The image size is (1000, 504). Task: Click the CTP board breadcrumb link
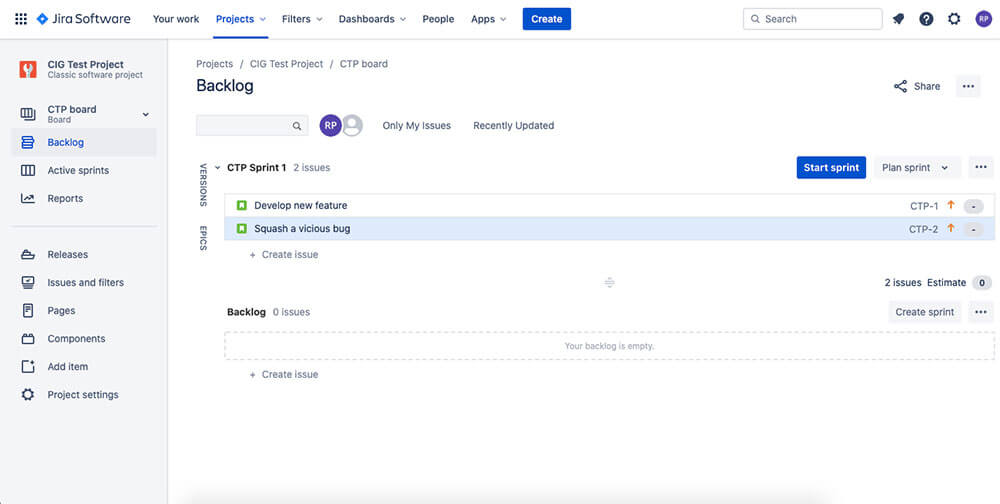[x=364, y=64]
